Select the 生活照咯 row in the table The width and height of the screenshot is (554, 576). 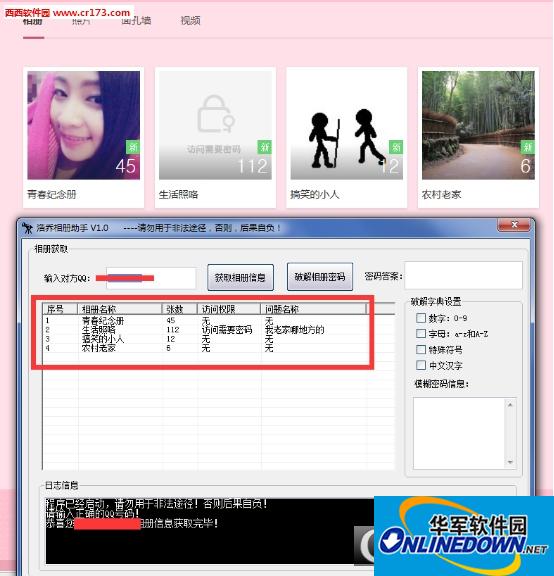pyautogui.click(x=206, y=330)
